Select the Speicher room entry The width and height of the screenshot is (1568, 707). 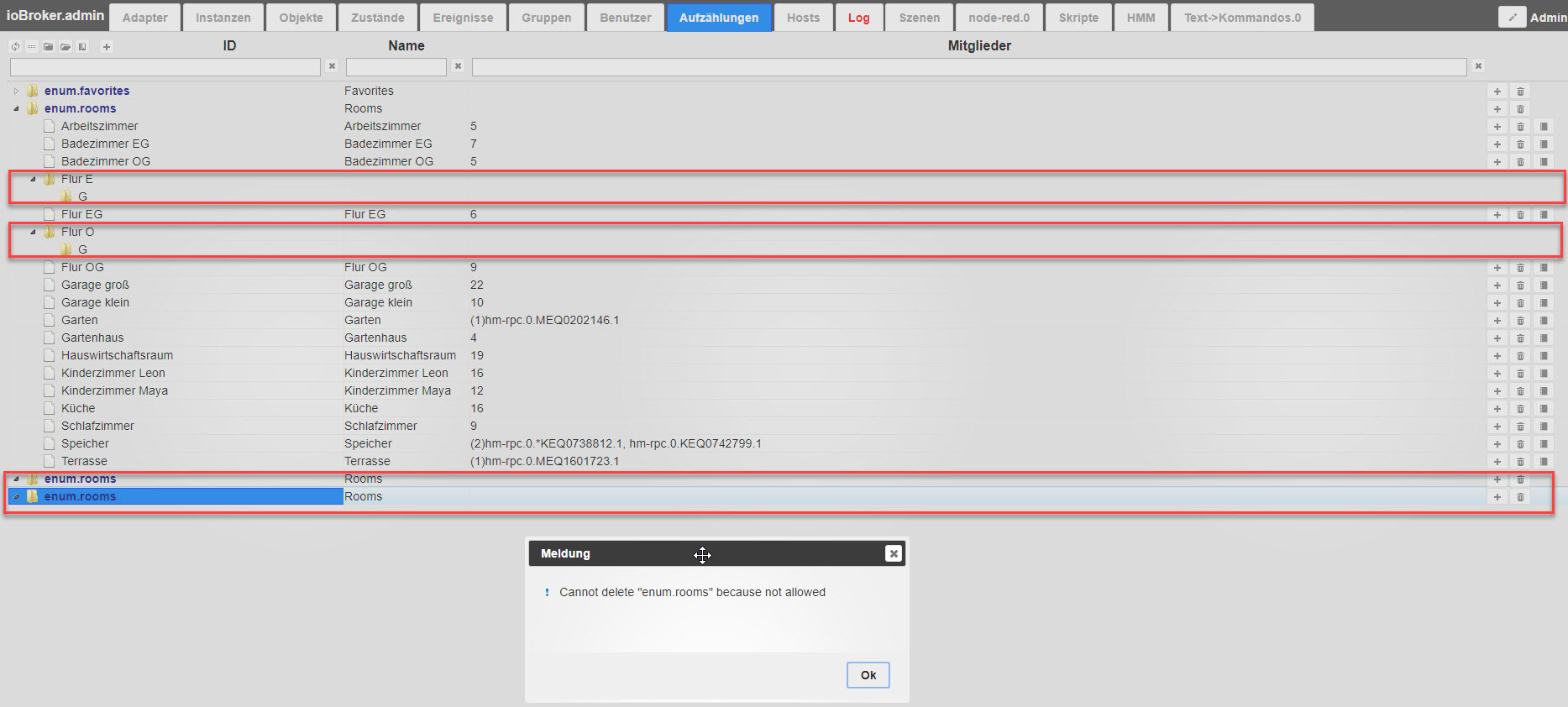coord(85,443)
